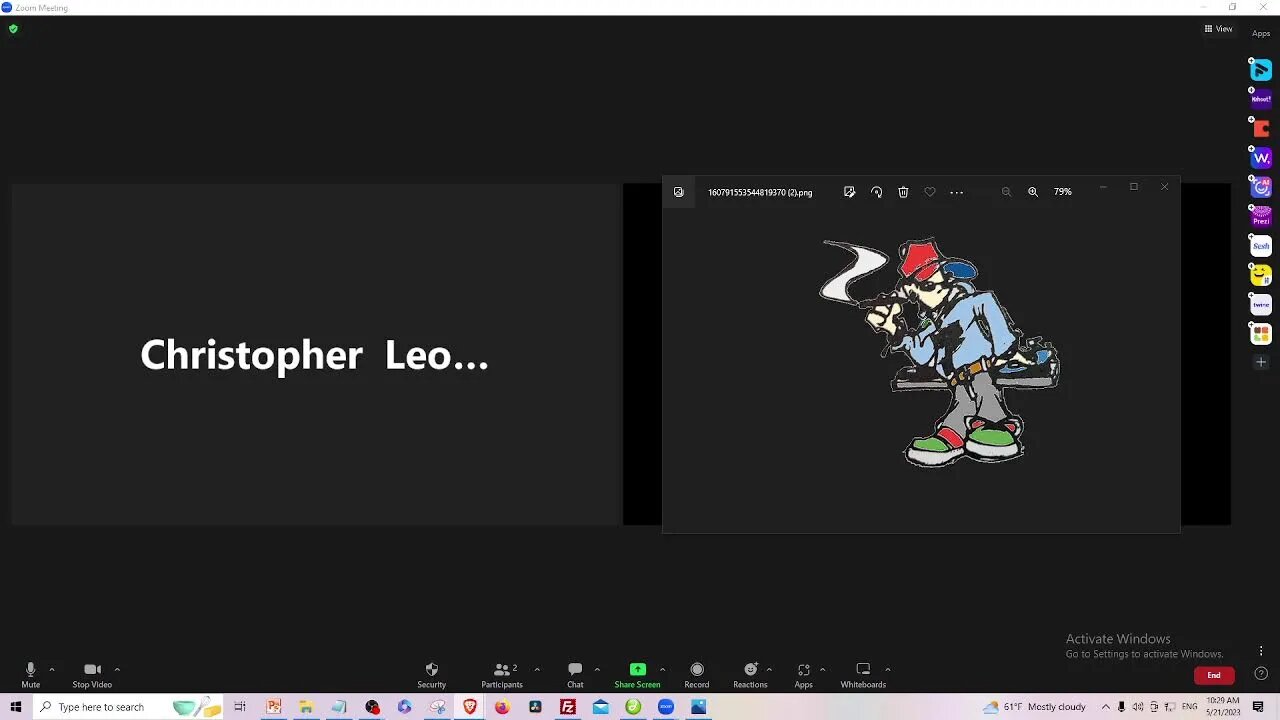This screenshot has width=1280, height=720.
Task: Mute the microphone in Zoom
Action: tap(30, 675)
